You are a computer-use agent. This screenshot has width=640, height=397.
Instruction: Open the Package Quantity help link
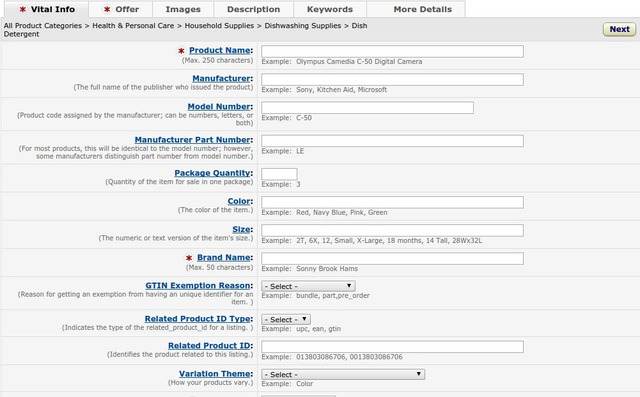point(212,173)
